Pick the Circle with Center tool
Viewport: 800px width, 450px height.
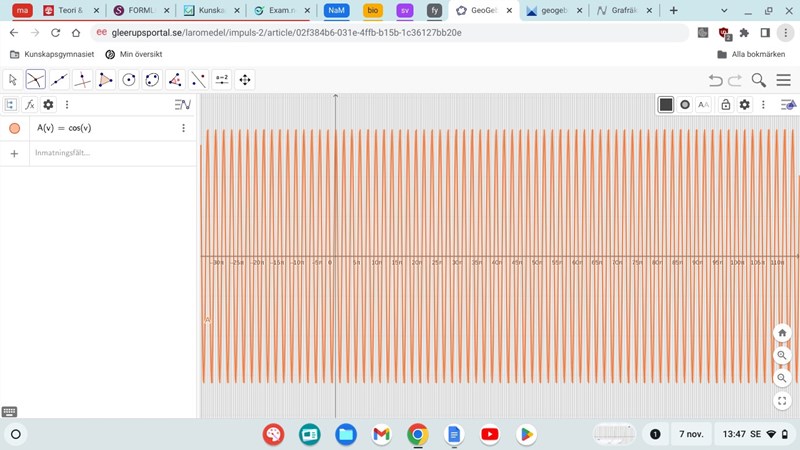[129, 80]
